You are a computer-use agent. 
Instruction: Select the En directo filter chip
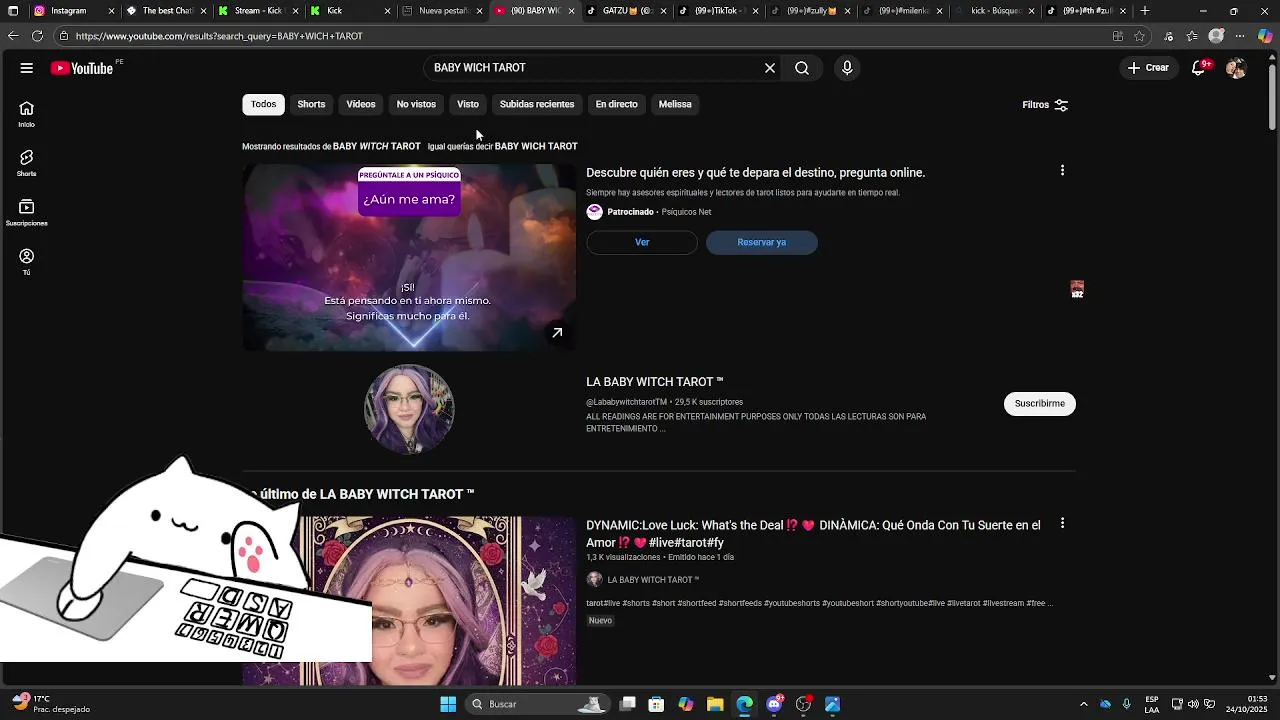616,104
